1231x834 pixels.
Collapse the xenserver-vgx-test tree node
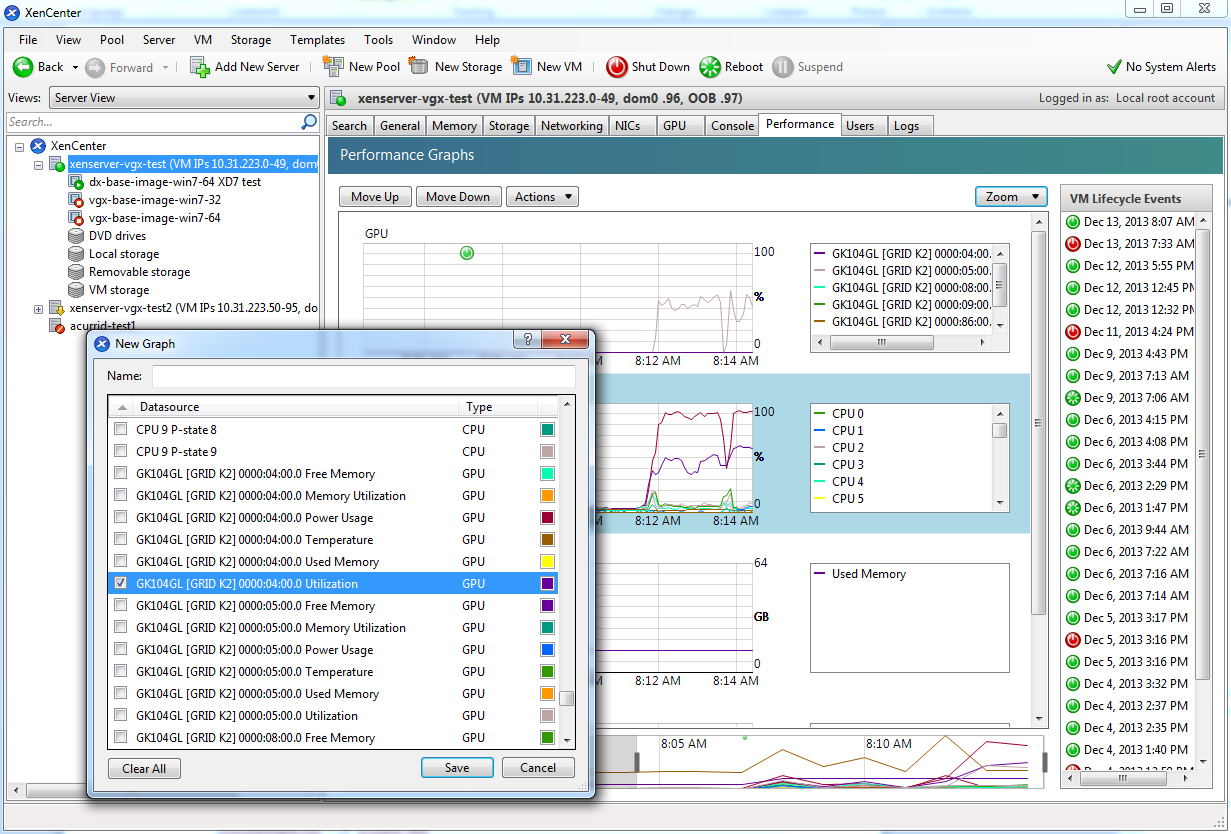pos(37,164)
